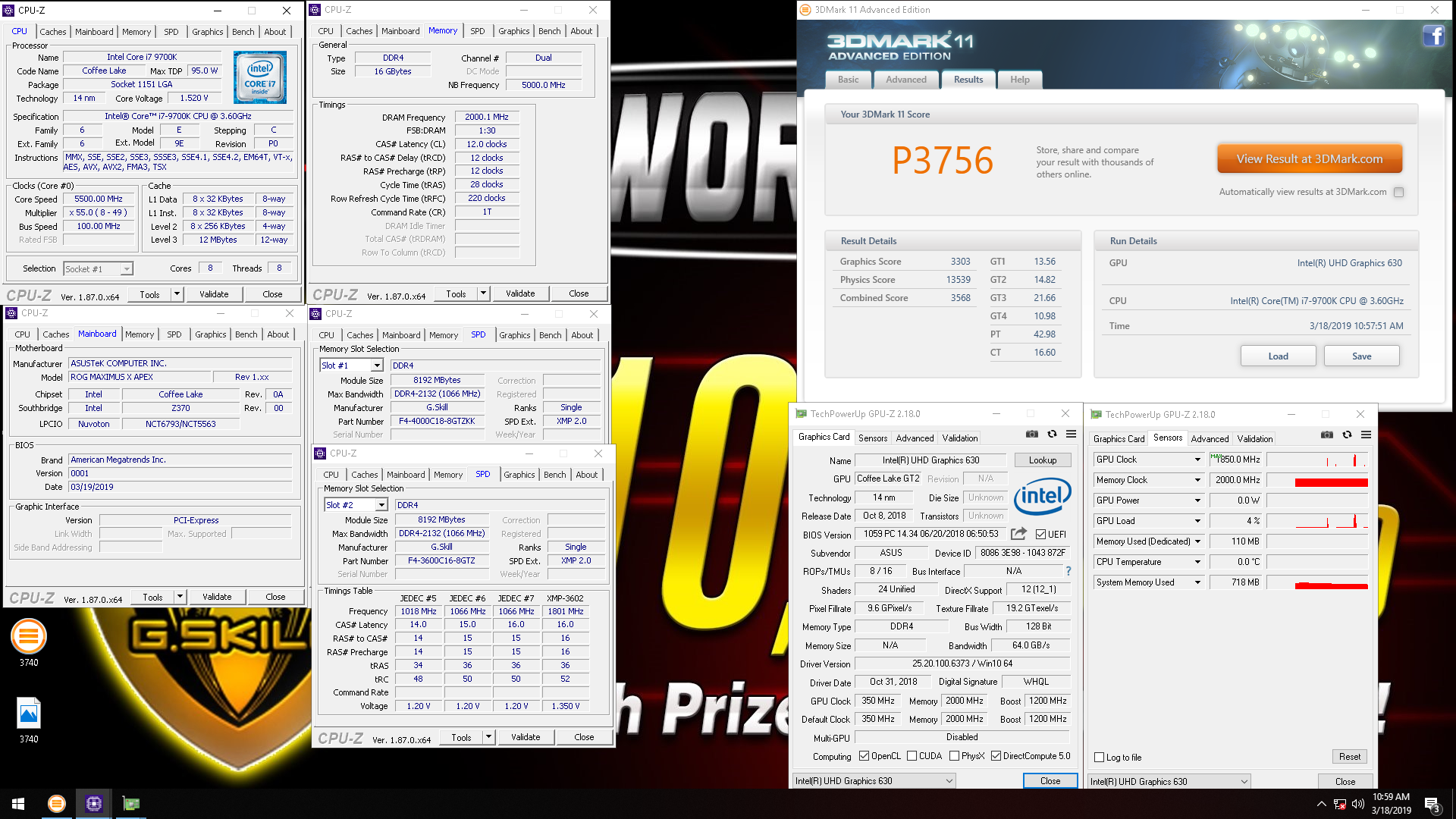
Task: Enable Log to file in GPU-Z Sensors
Action: [1100, 758]
